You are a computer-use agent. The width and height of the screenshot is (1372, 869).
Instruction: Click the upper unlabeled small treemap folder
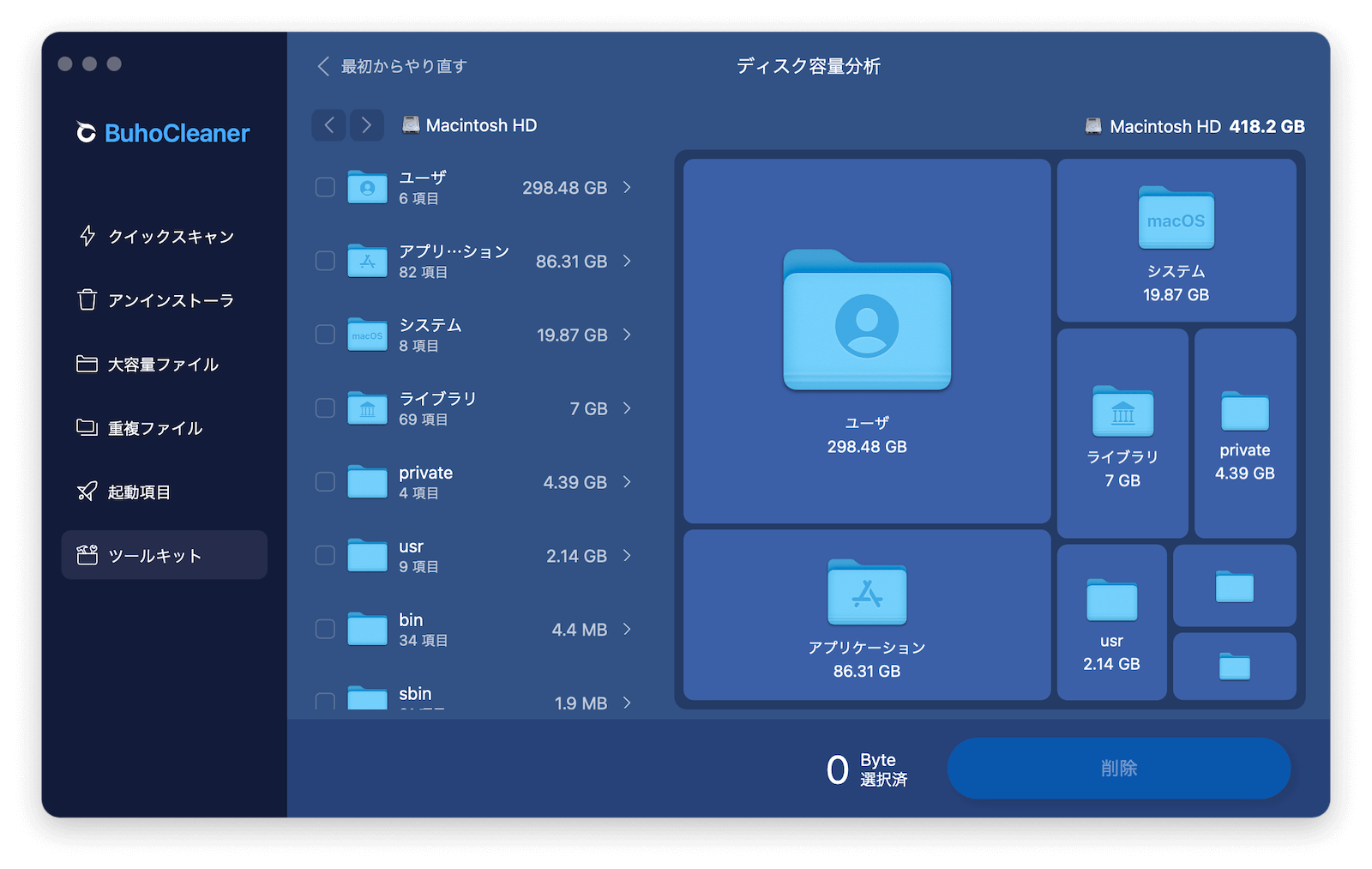click(x=1235, y=587)
